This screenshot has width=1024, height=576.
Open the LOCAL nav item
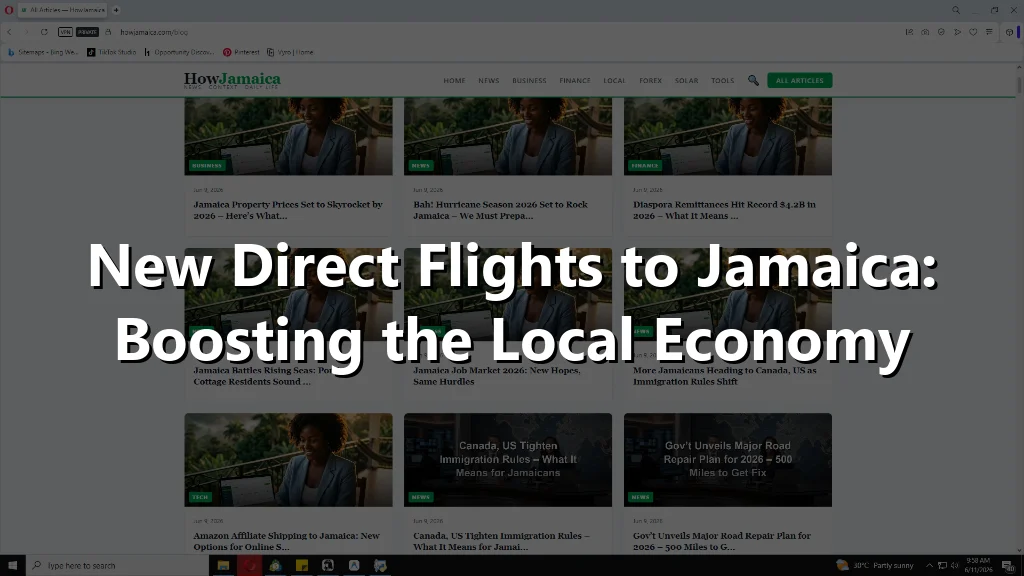tap(614, 80)
